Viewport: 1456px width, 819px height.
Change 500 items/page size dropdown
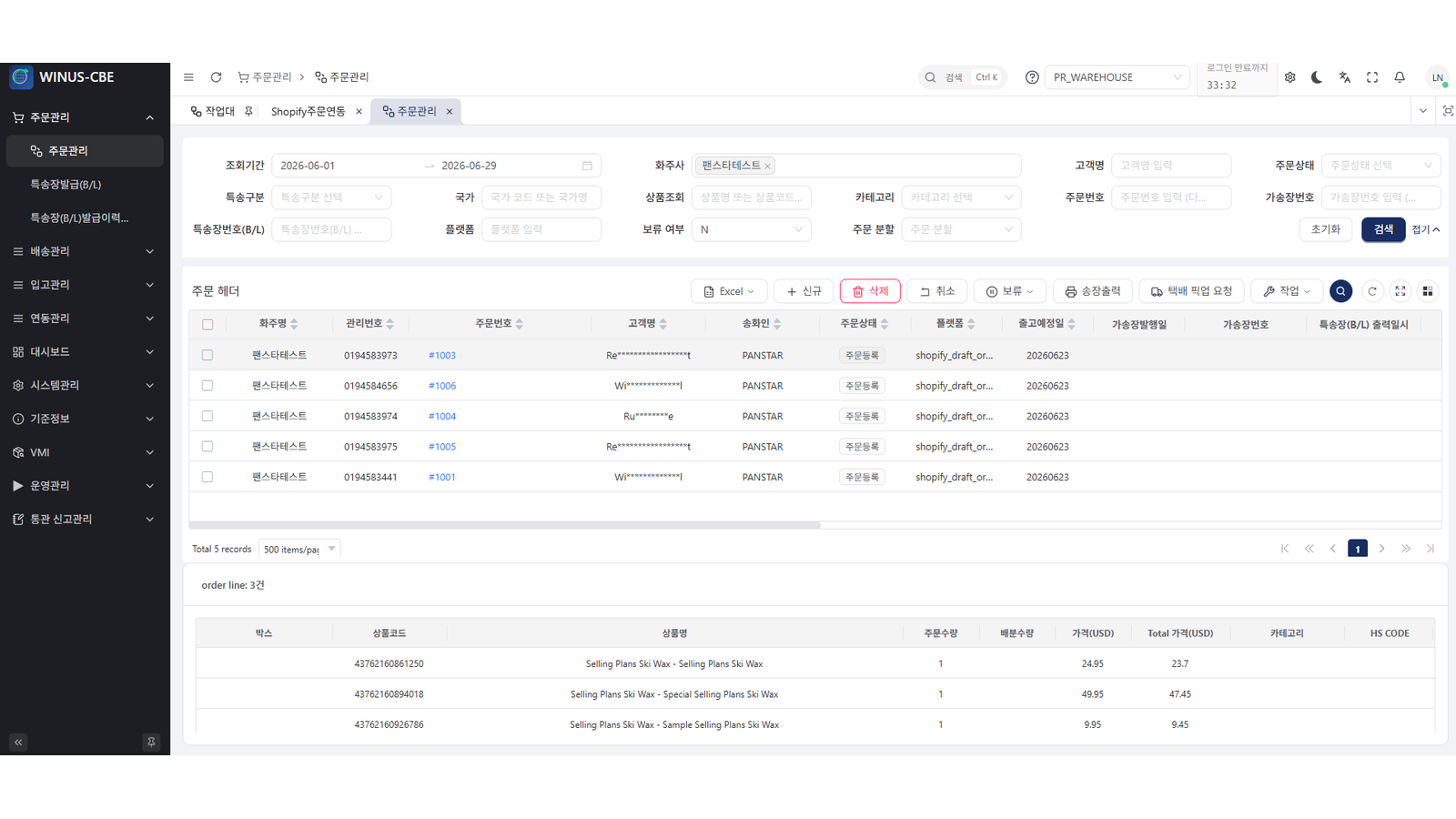299,549
